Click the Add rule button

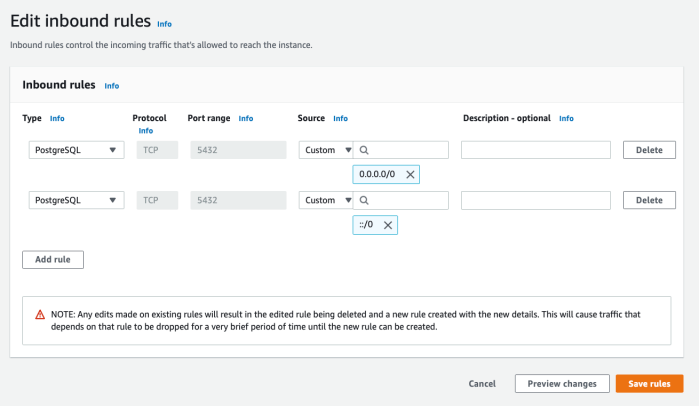[52, 259]
